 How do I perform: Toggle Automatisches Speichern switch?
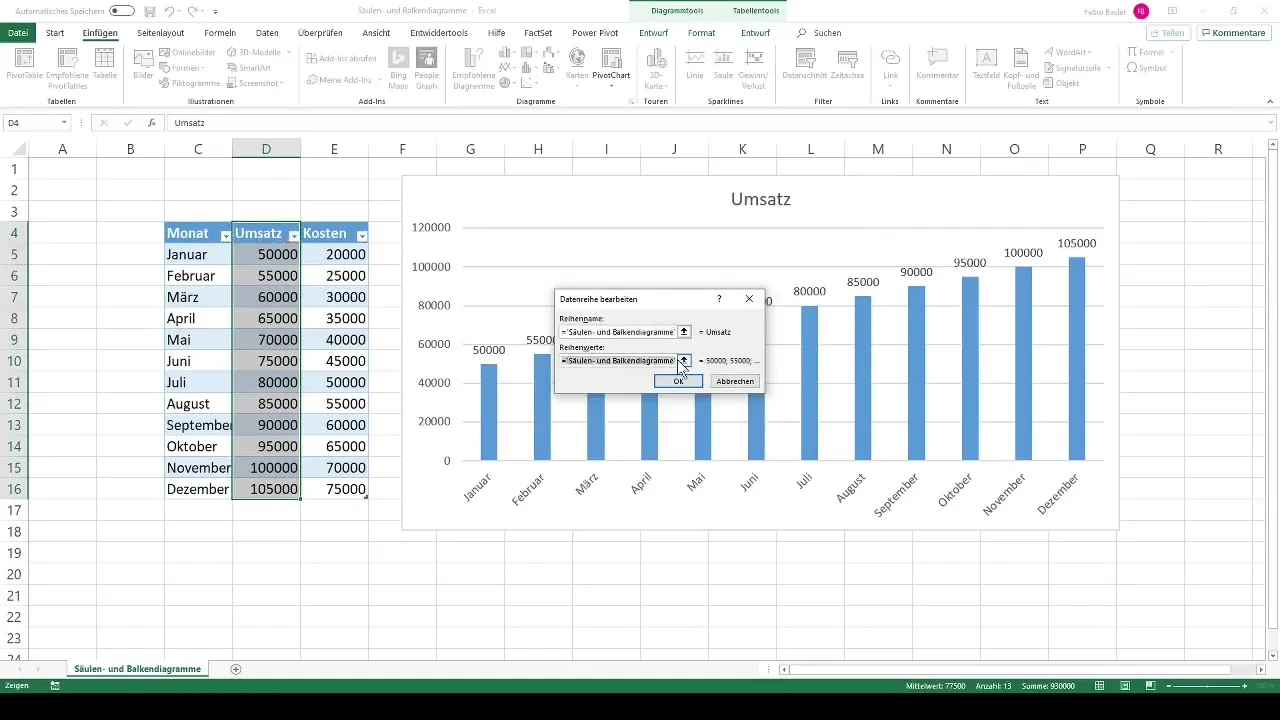[x=122, y=10]
